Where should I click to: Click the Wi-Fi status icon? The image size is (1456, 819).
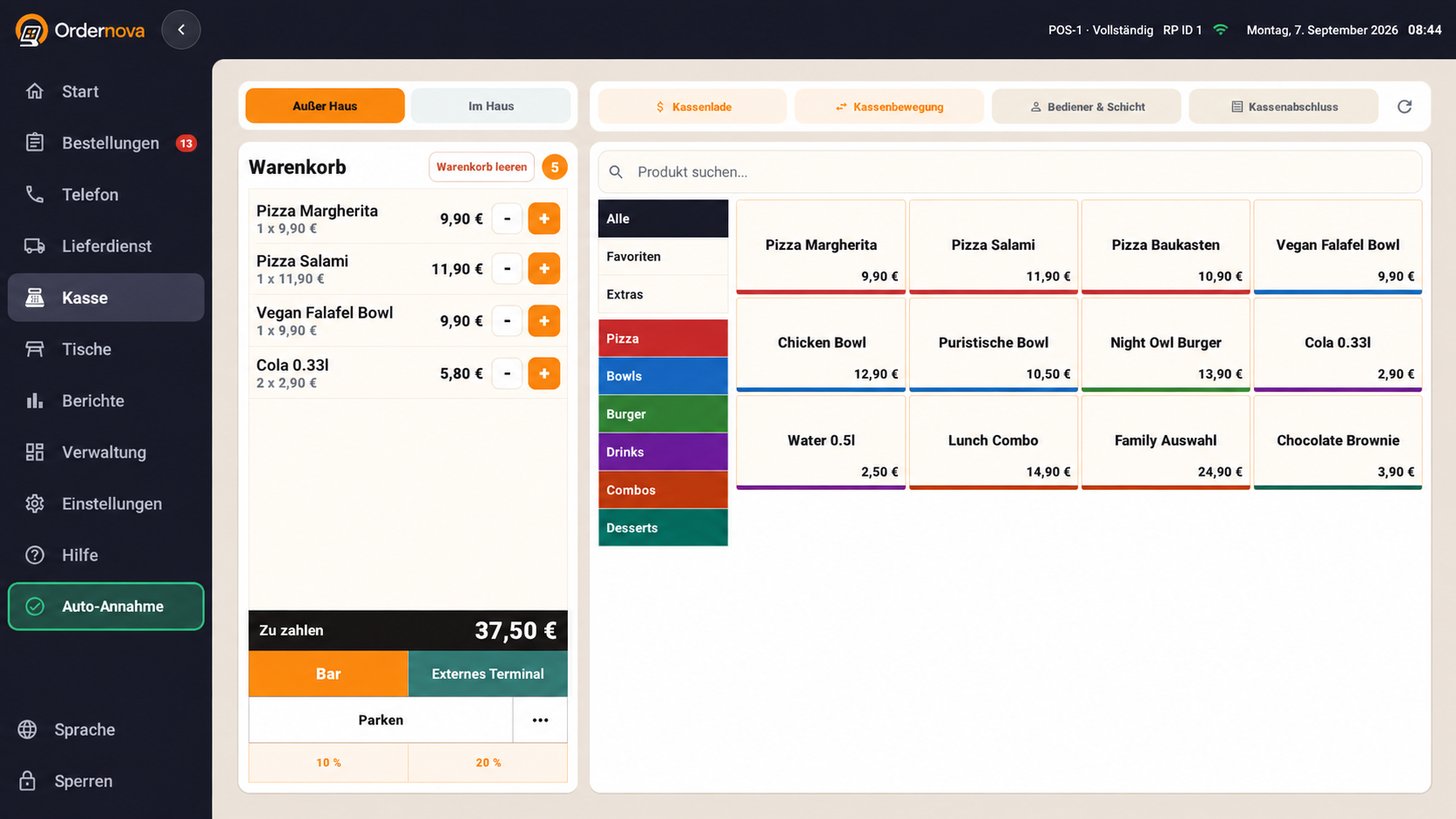tap(1220, 30)
